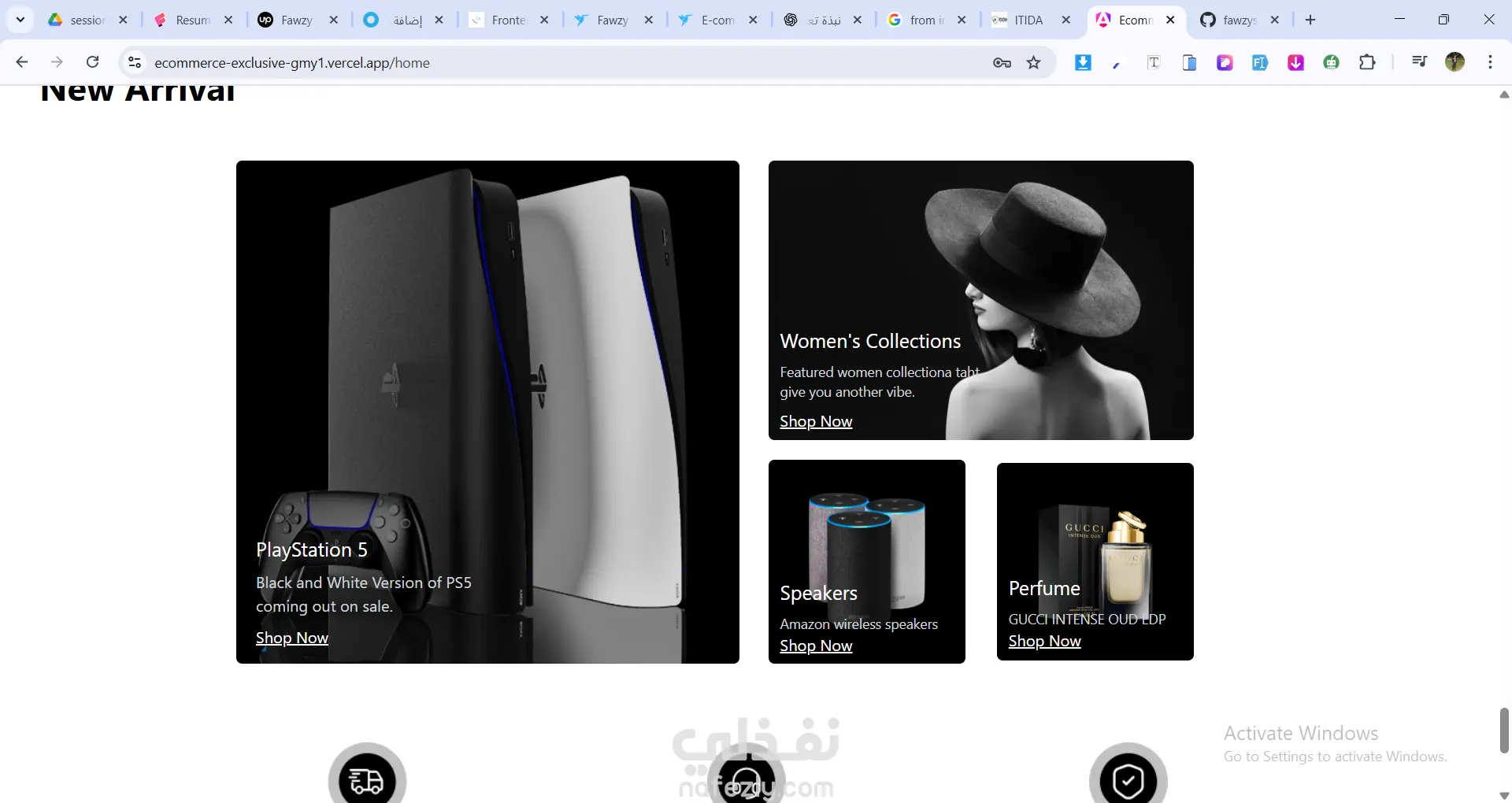Open a new browser tab
Screen dimensions: 1512x803
1310,20
